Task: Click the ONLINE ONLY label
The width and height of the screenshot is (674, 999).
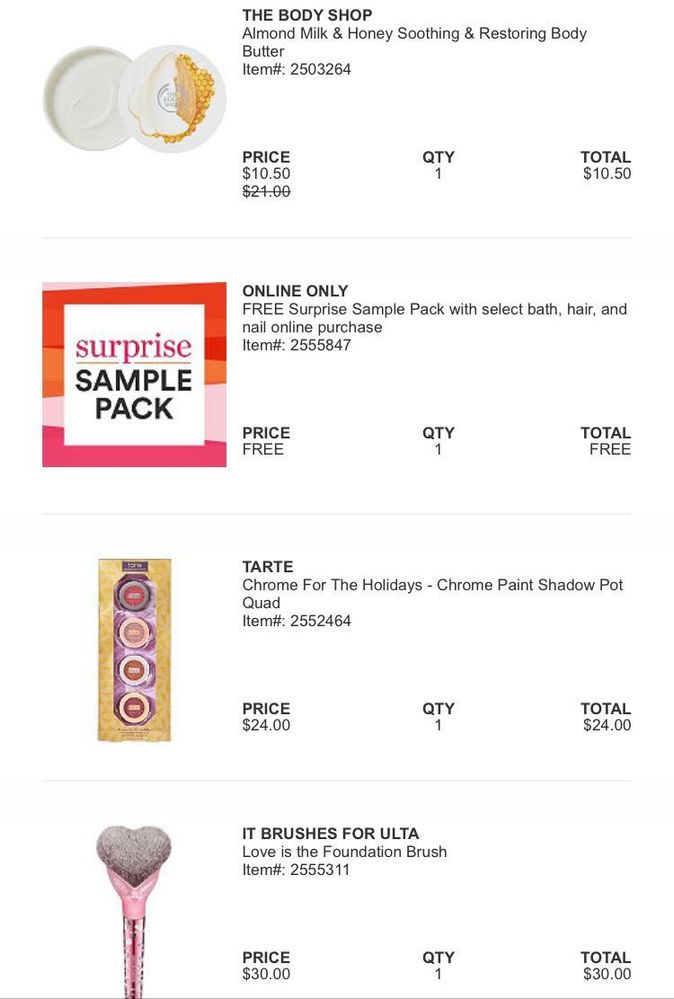Action: [295, 291]
